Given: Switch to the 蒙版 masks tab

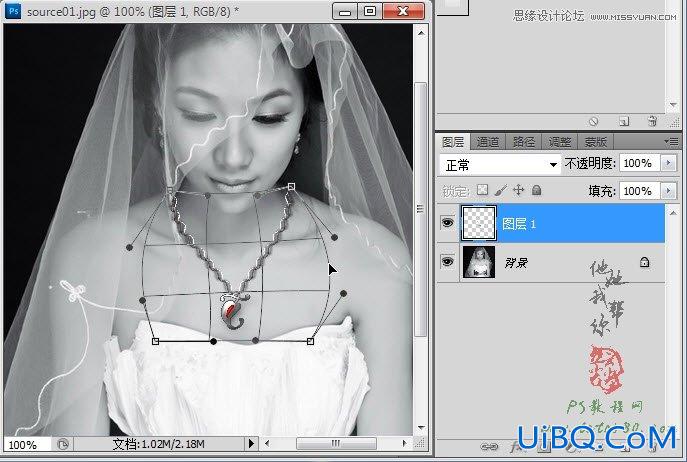Looking at the screenshot, I should 595,142.
